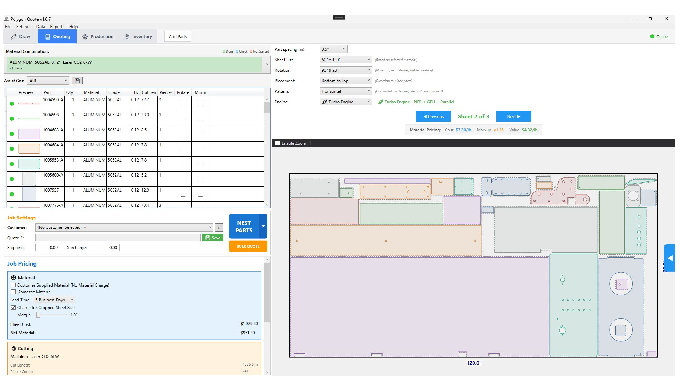Collapse the material combinations list chevron
680x390 pixels.
[x=267, y=65]
